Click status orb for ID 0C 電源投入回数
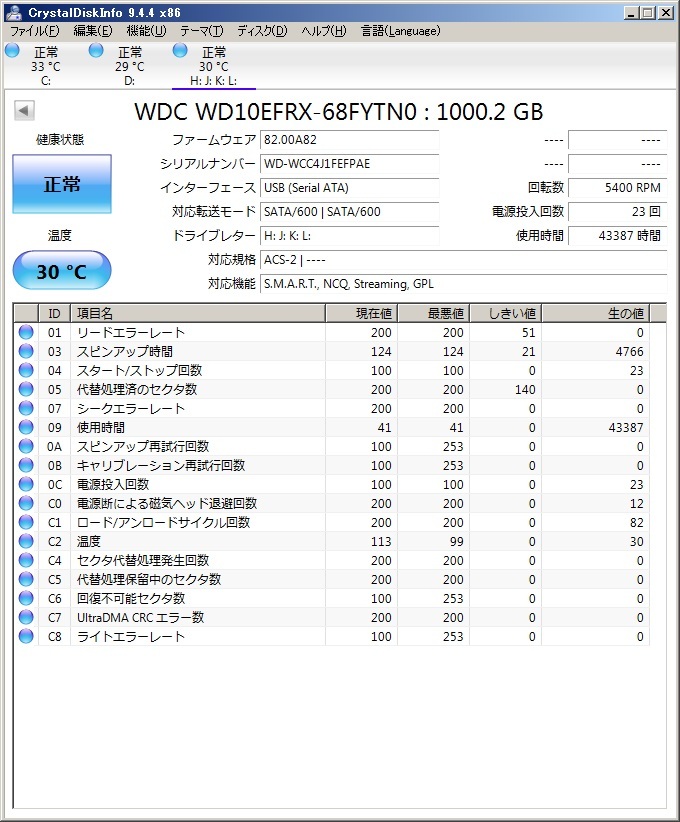The image size is (680, 822). (x=26, y=484)
